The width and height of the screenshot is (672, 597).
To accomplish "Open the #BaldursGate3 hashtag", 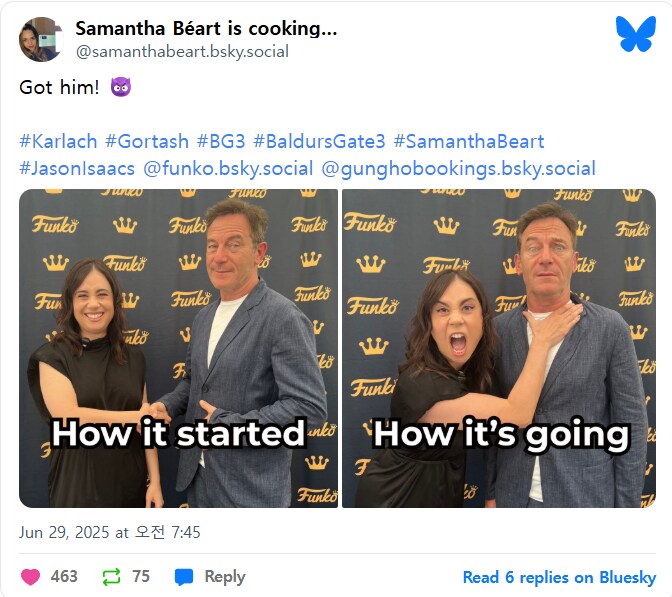I will (319, 141).
